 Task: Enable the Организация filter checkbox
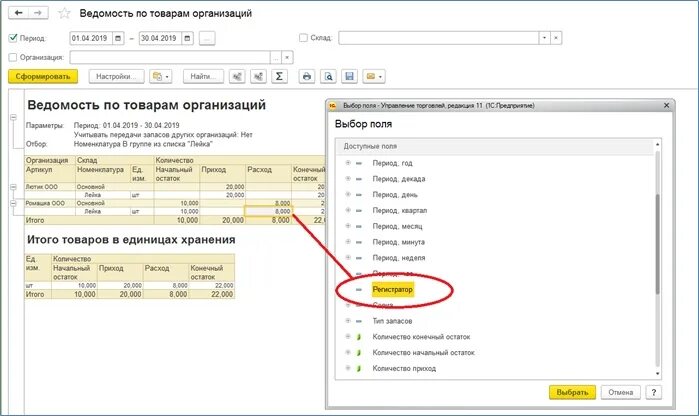[13, 57]
